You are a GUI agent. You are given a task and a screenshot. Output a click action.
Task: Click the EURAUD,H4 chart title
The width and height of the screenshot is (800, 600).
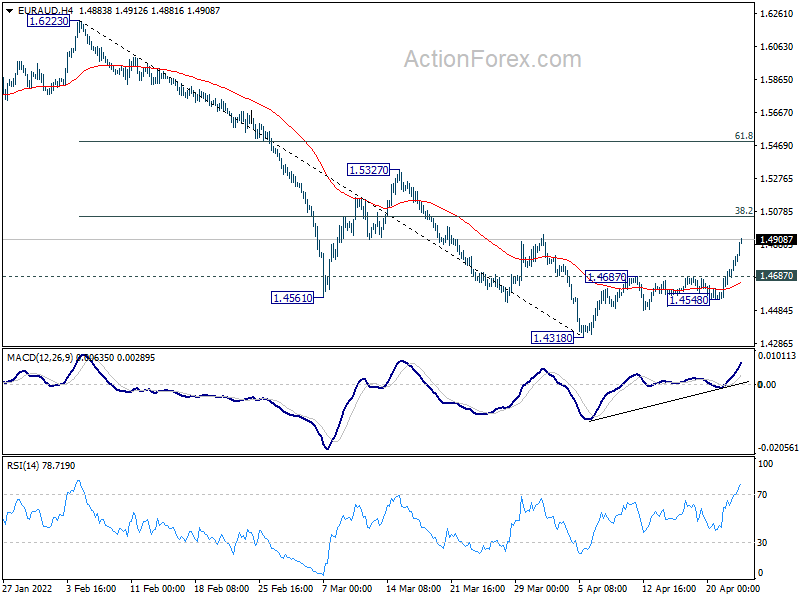click(45, 10)
